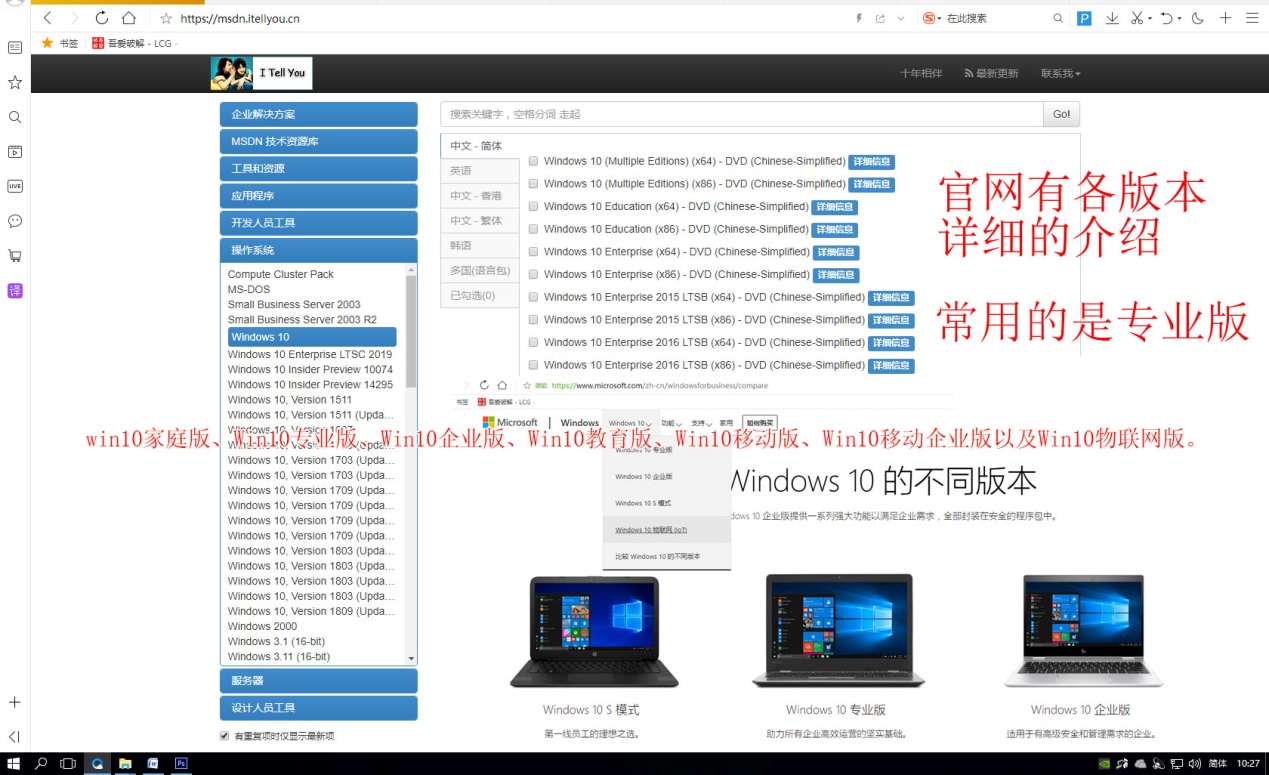
Task: Open the shopping cart sidebar icon
Action: (x=14, y=256)
